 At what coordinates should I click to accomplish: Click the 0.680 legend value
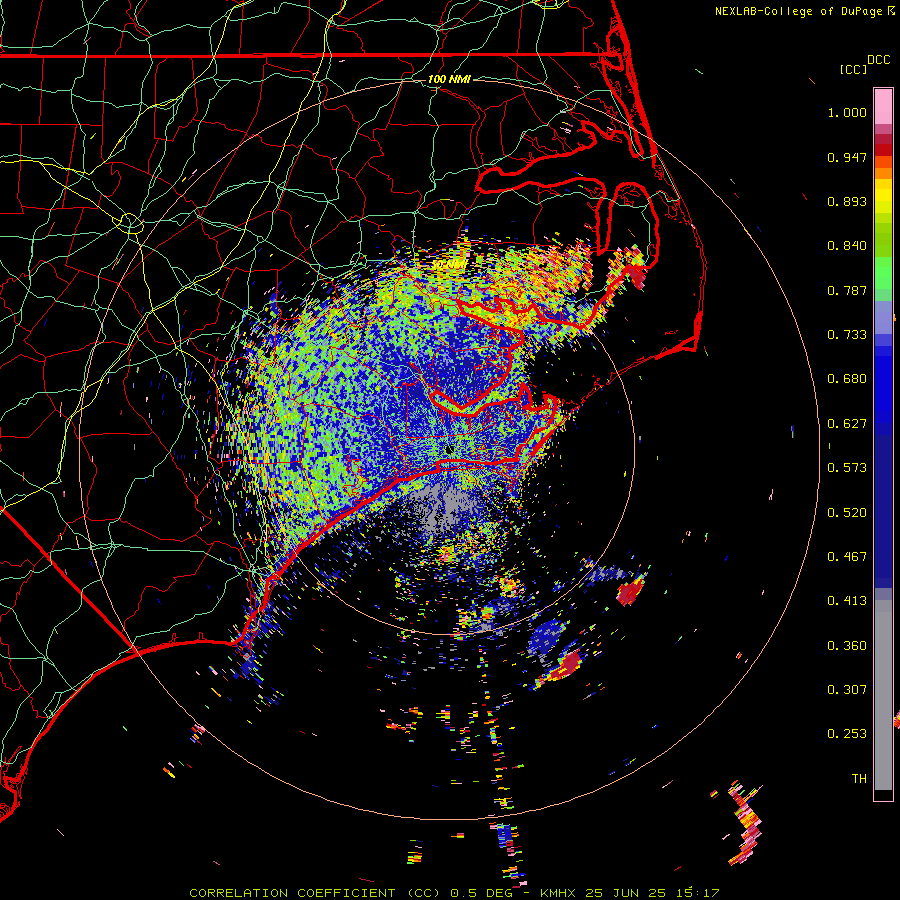click(847, 379)
